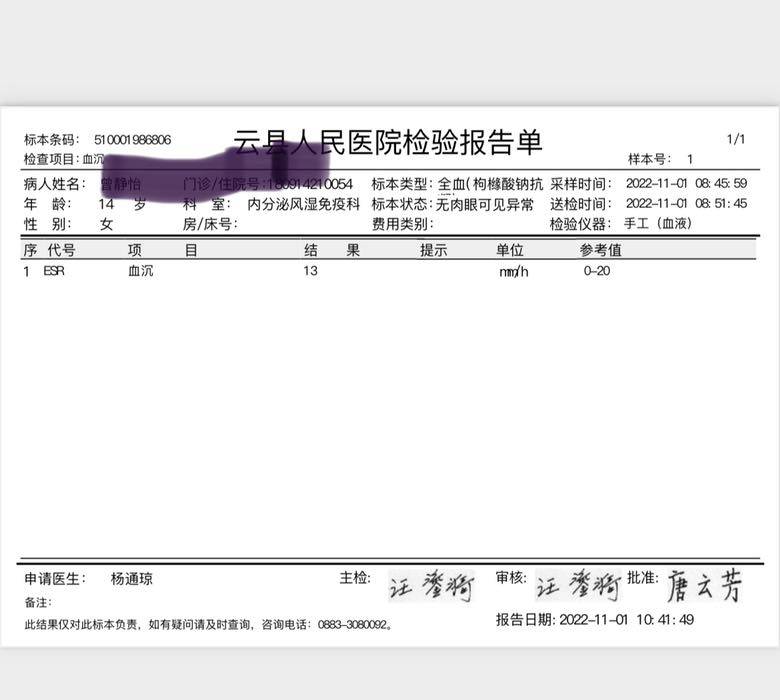Click the unit mm/h
780x700 pixels.
pyautogui.click(x=514, y=272)
